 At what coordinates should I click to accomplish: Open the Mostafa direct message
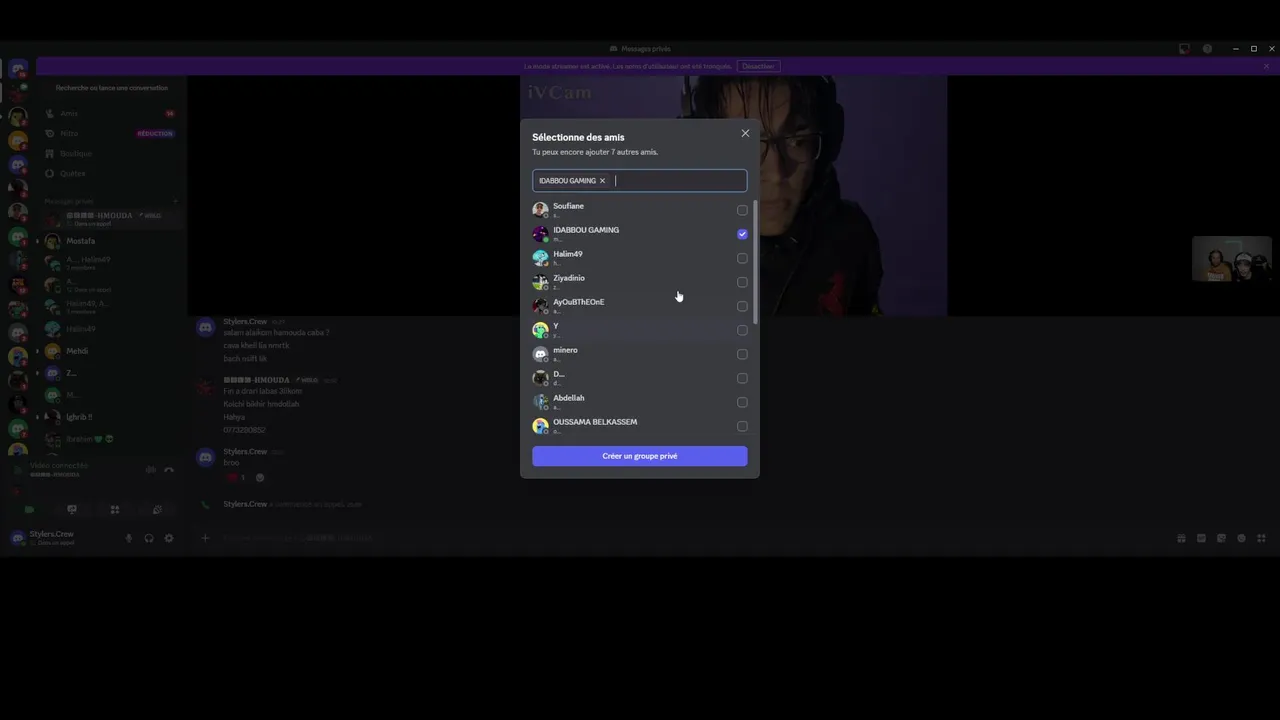(110, 241)
